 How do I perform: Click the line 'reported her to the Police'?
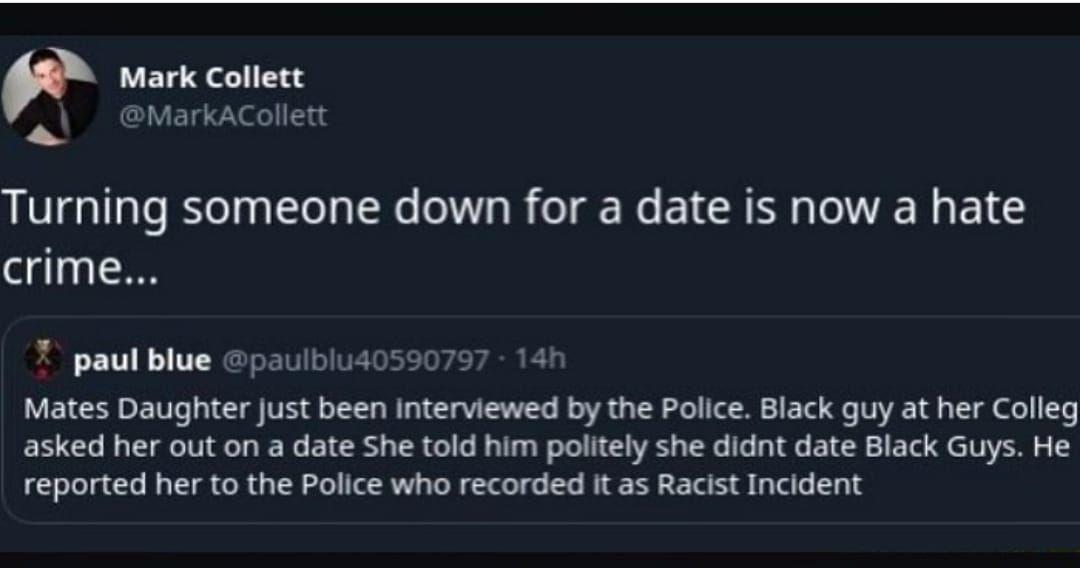click(443, 485)
